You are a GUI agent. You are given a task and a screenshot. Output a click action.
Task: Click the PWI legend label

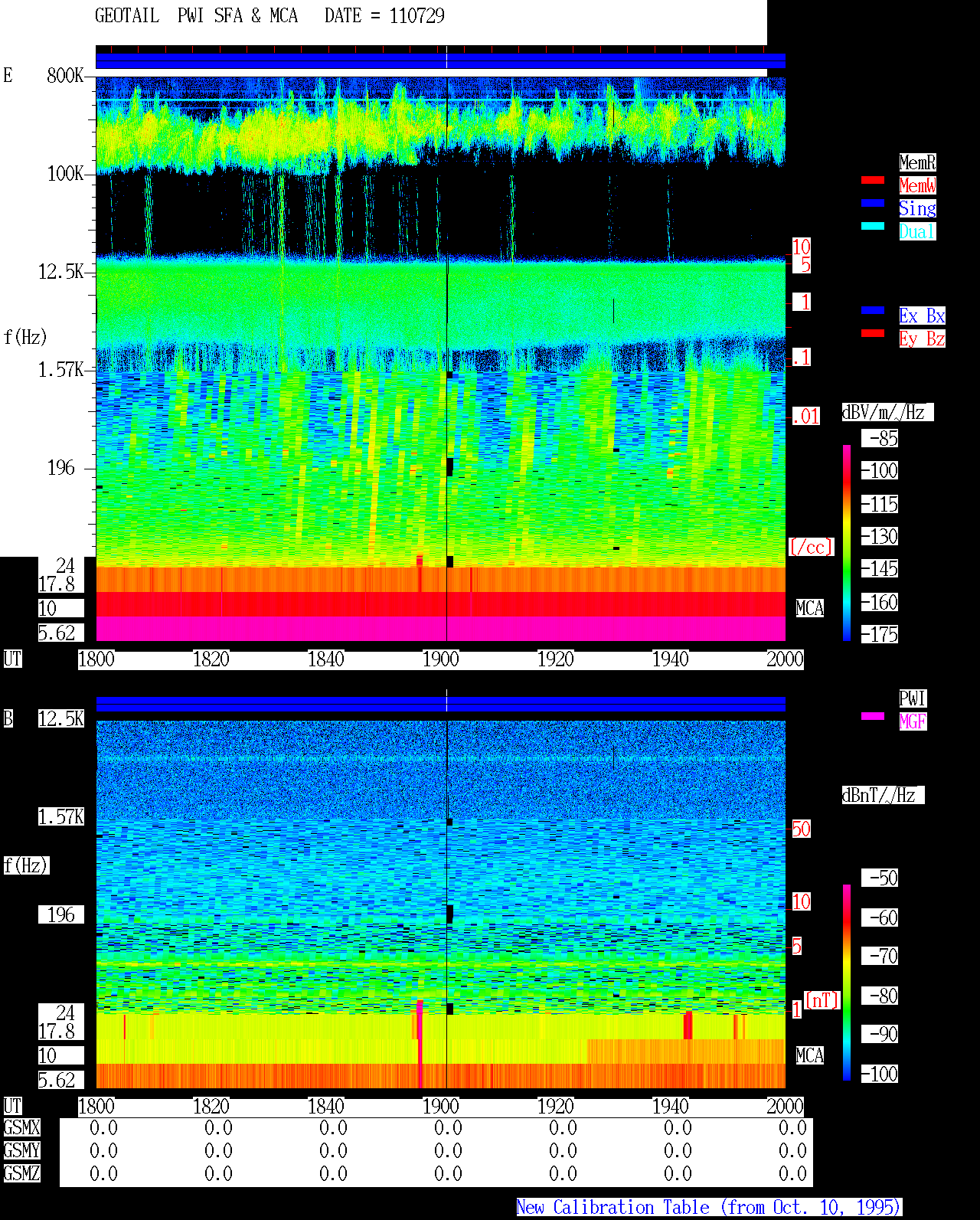(x=913, y=698)
